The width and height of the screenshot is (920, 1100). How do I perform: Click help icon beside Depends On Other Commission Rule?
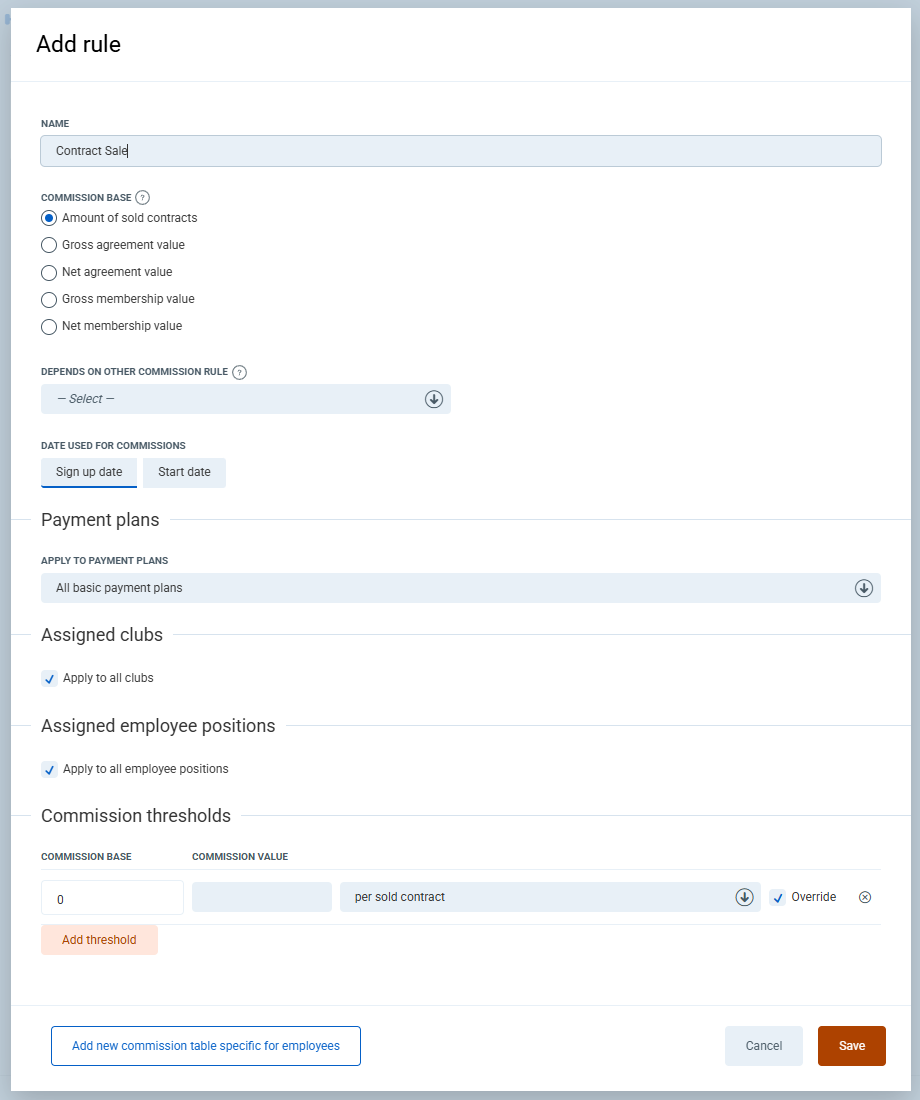(x=239, y=372)
